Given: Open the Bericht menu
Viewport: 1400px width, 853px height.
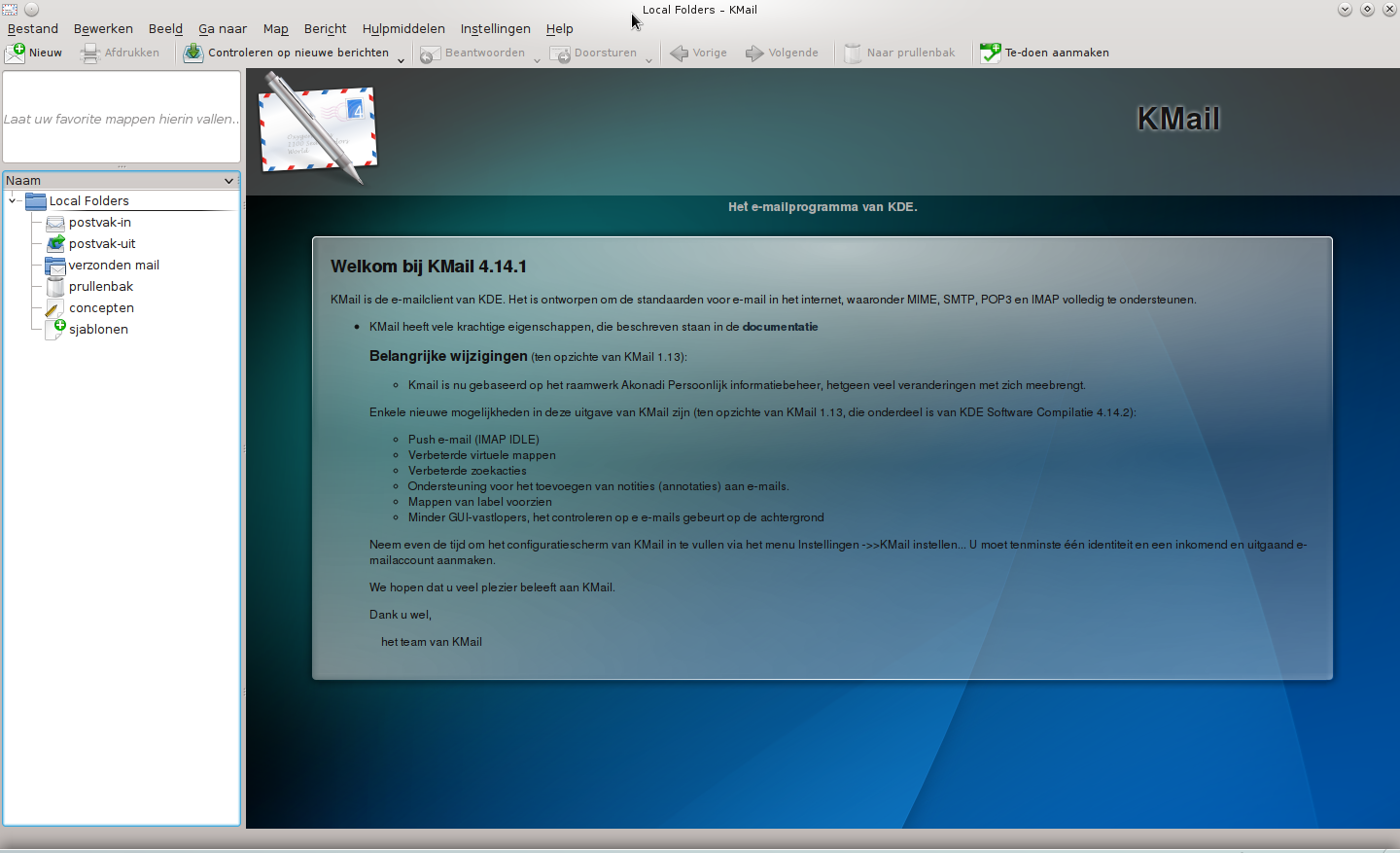Looking at the screenshot, I should 325,29.
